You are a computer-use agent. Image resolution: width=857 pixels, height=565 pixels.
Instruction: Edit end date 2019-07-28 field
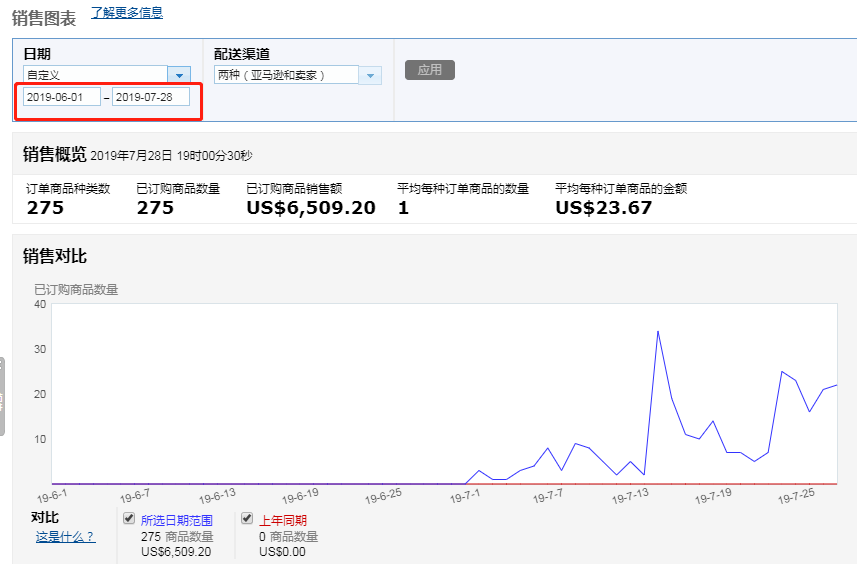[151, 97]
